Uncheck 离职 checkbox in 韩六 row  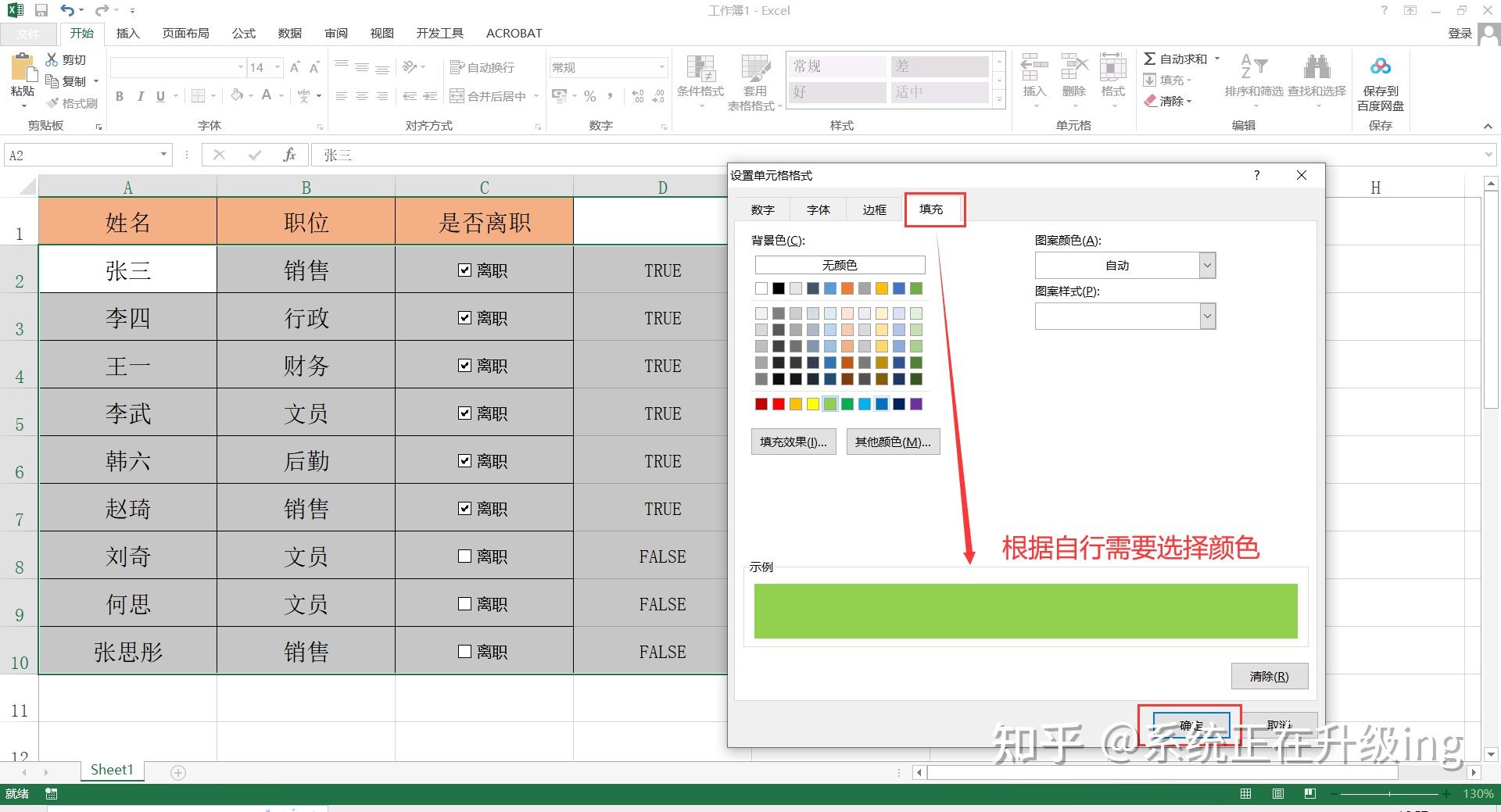[464, 461]
